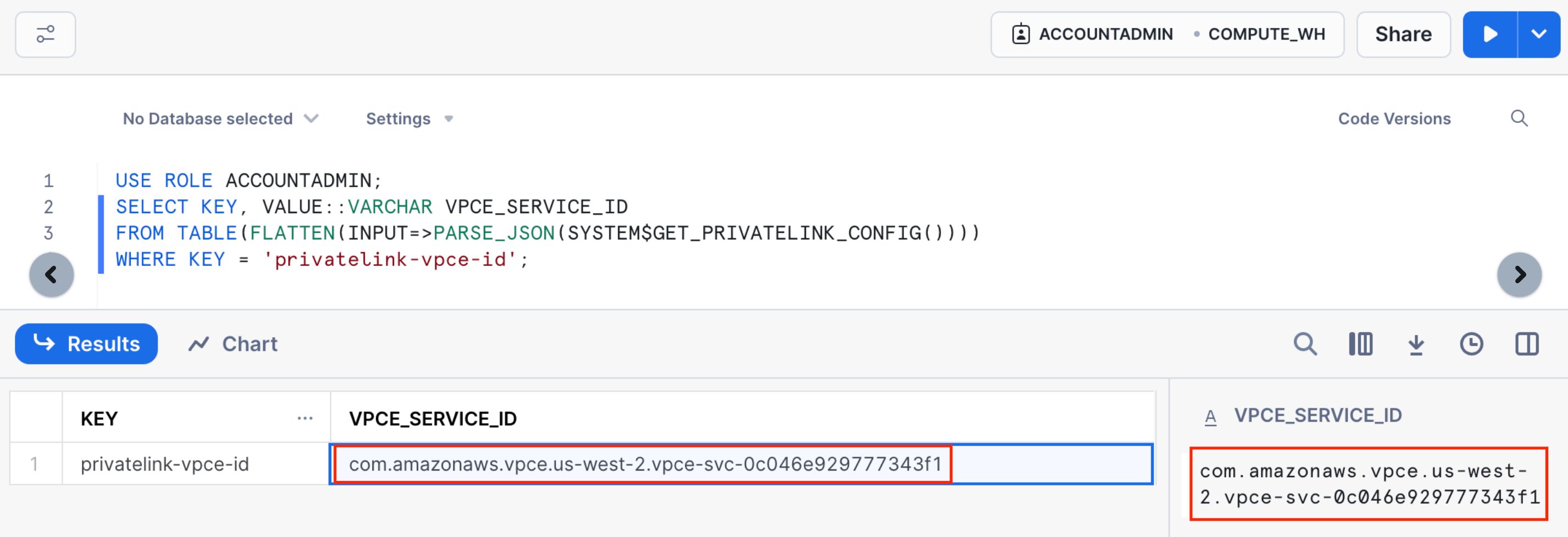Switch to the Results tab
1568x537 pixels.
[86, 344]
